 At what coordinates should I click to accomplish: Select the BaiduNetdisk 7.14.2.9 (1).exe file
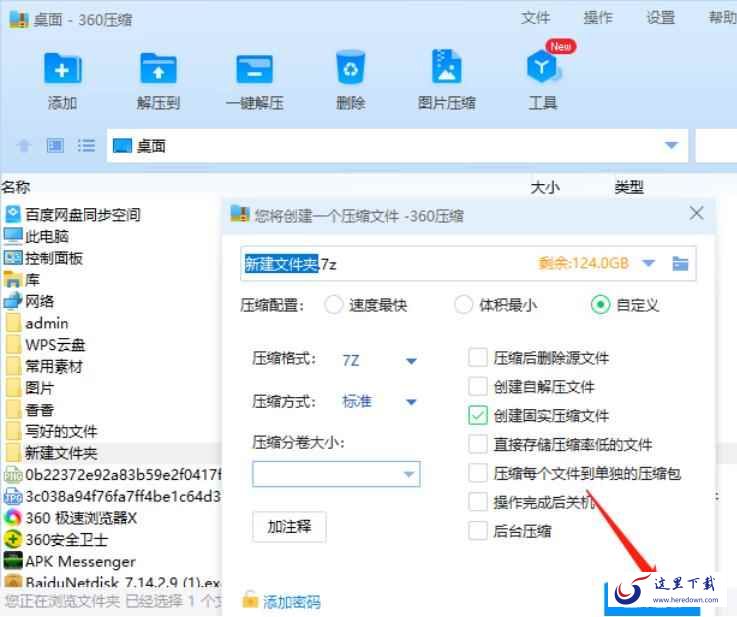(110, 582)
